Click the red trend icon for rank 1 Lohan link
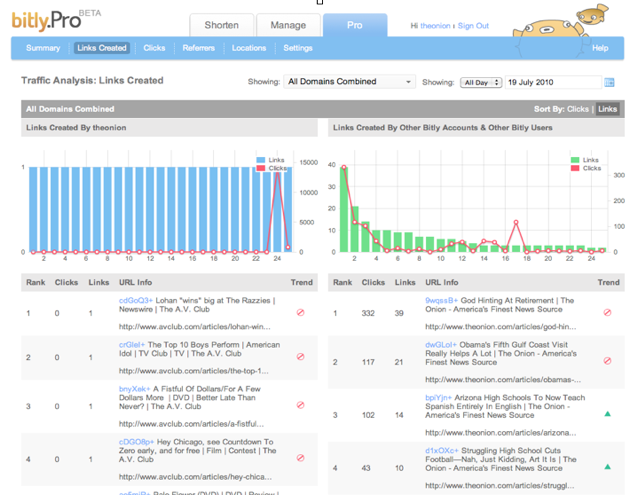The width and height of the screenshot is (630, 495). click(x=300, y=313)
